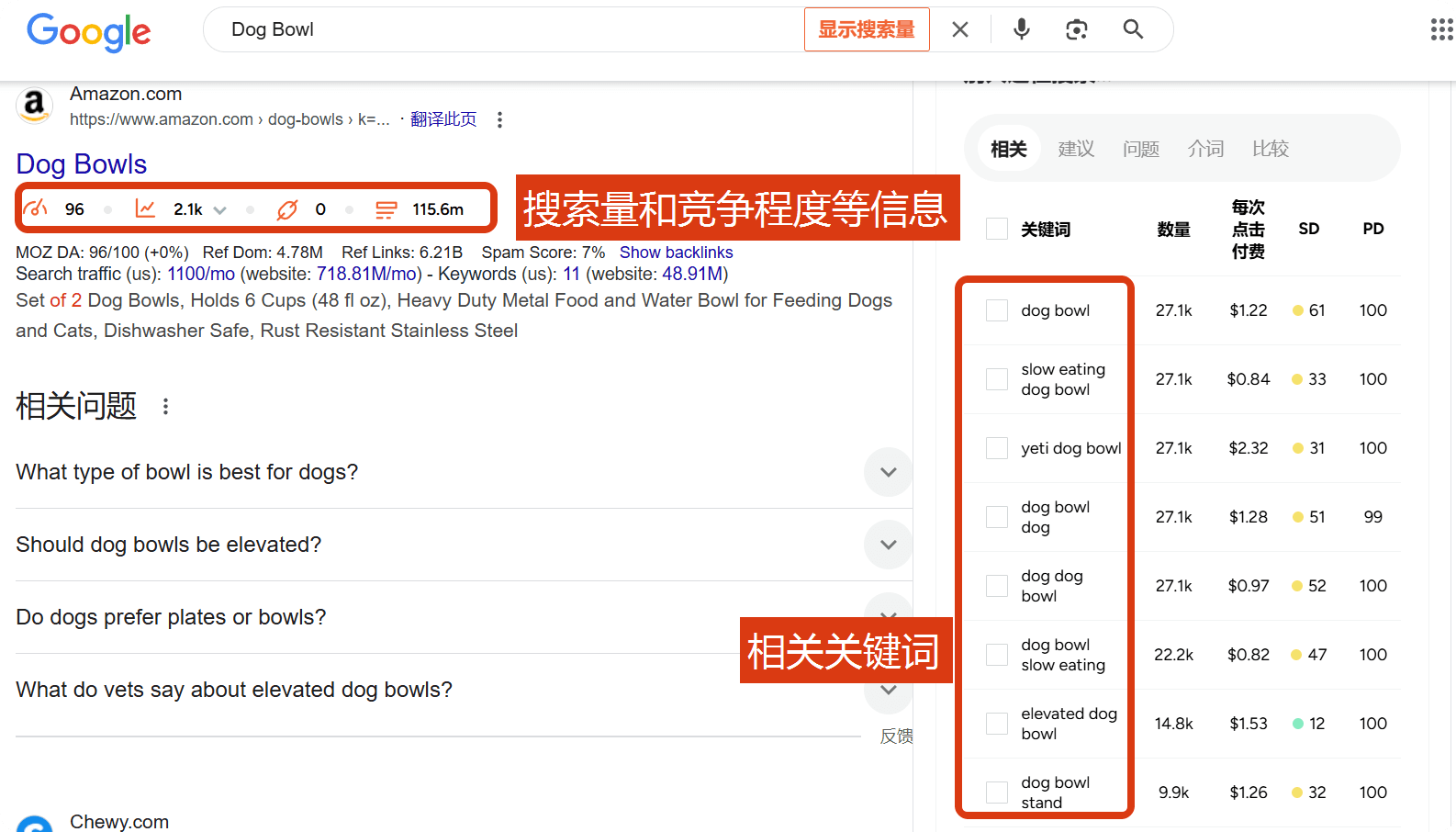The width and height of the screenshot is (1456, 832).
Task: Open image search with the camera lens icon
Action: pyautogui.click(x=1077, y=29)
